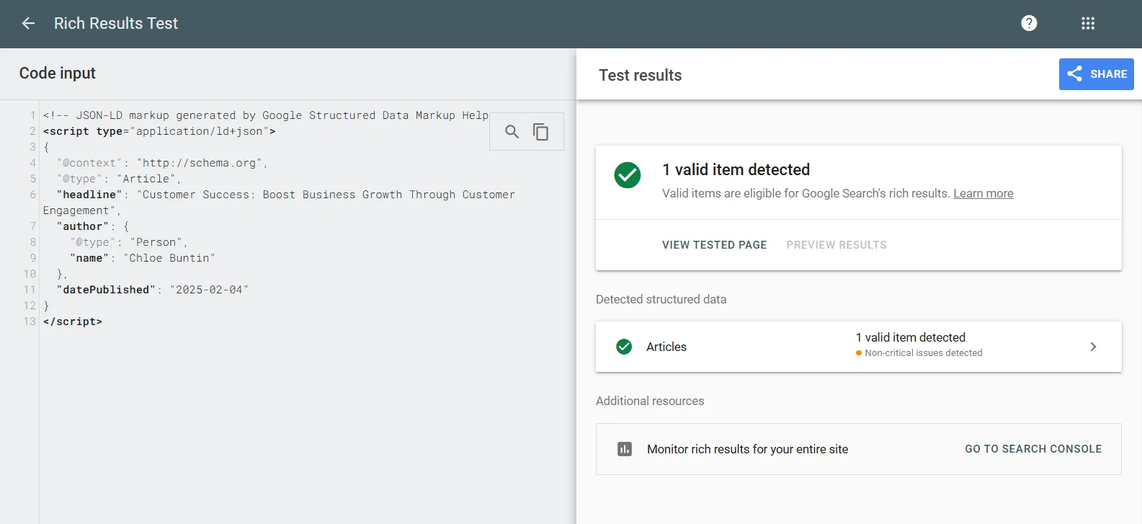The image size is (1142, 524).
Task: Click PREVIEW RESULTS
Action: pos(836,245)
